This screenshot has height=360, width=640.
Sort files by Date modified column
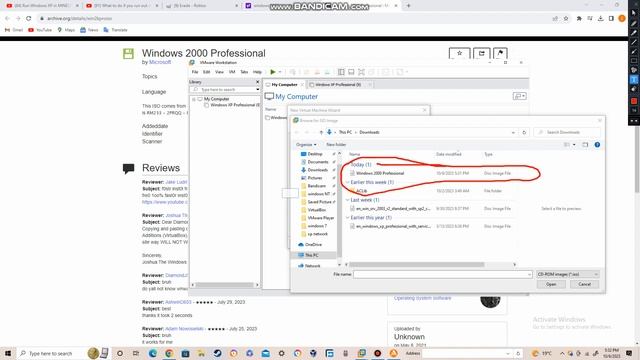tap(449, 154)
